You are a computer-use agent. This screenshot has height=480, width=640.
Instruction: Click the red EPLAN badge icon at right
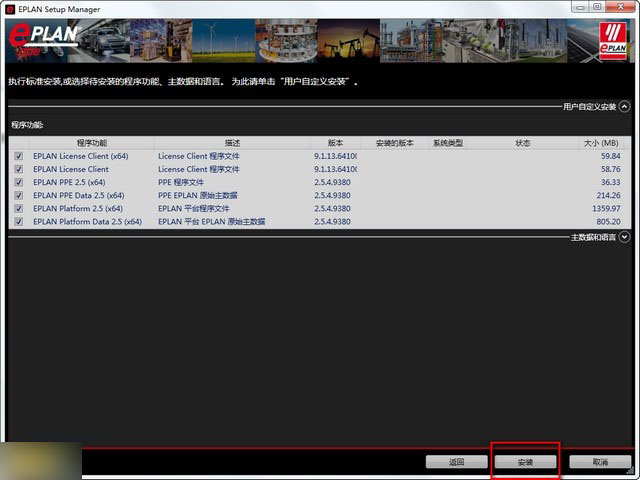(613, 41)
